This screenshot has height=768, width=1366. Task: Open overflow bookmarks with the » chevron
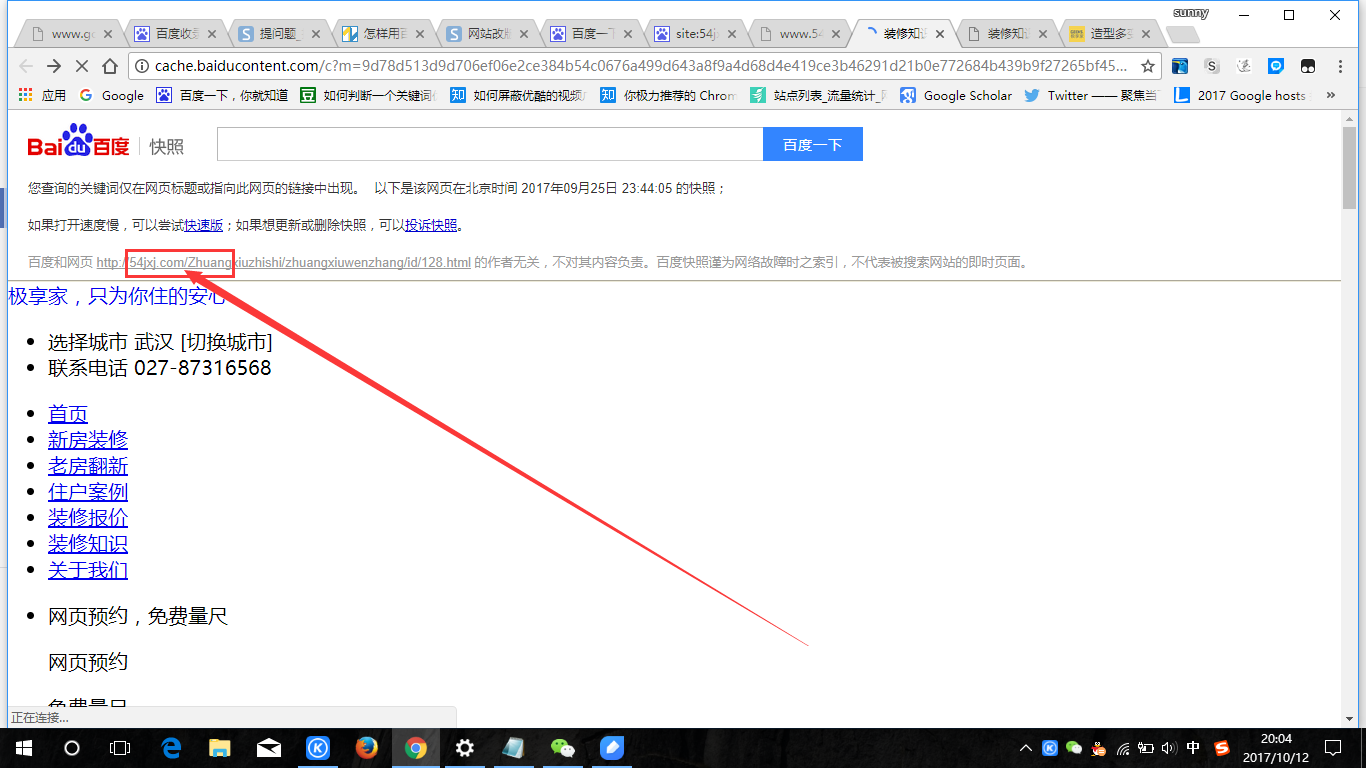(1330, 95)
